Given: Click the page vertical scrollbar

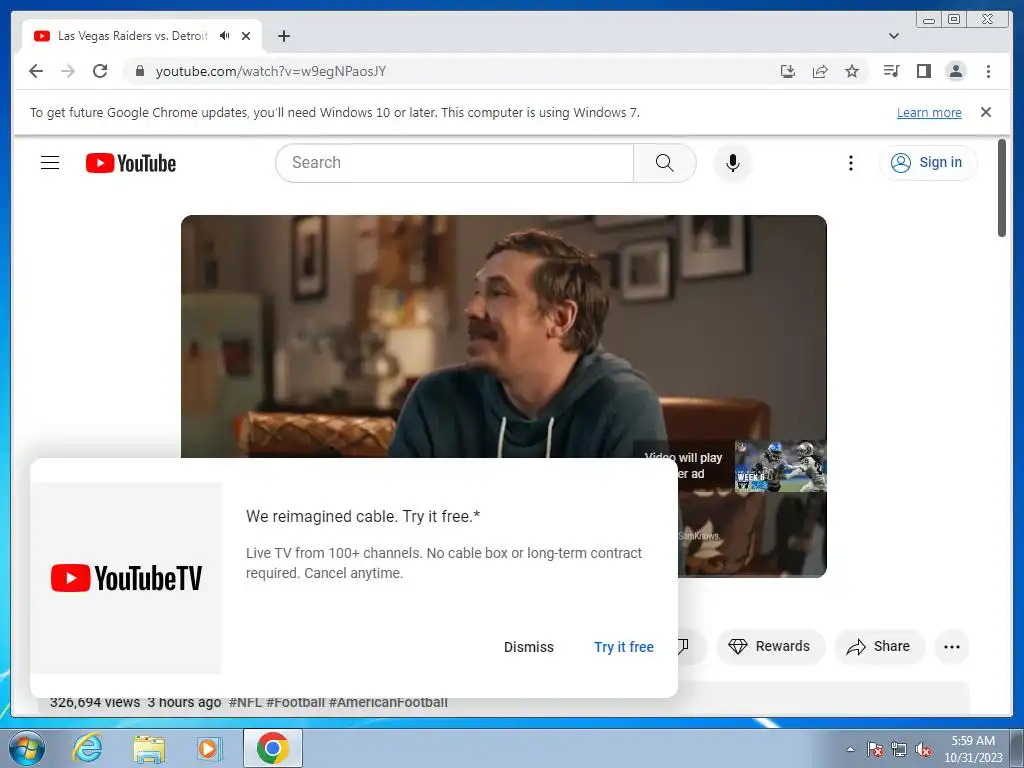Looking at the screenshot, I should (1002, 188).
